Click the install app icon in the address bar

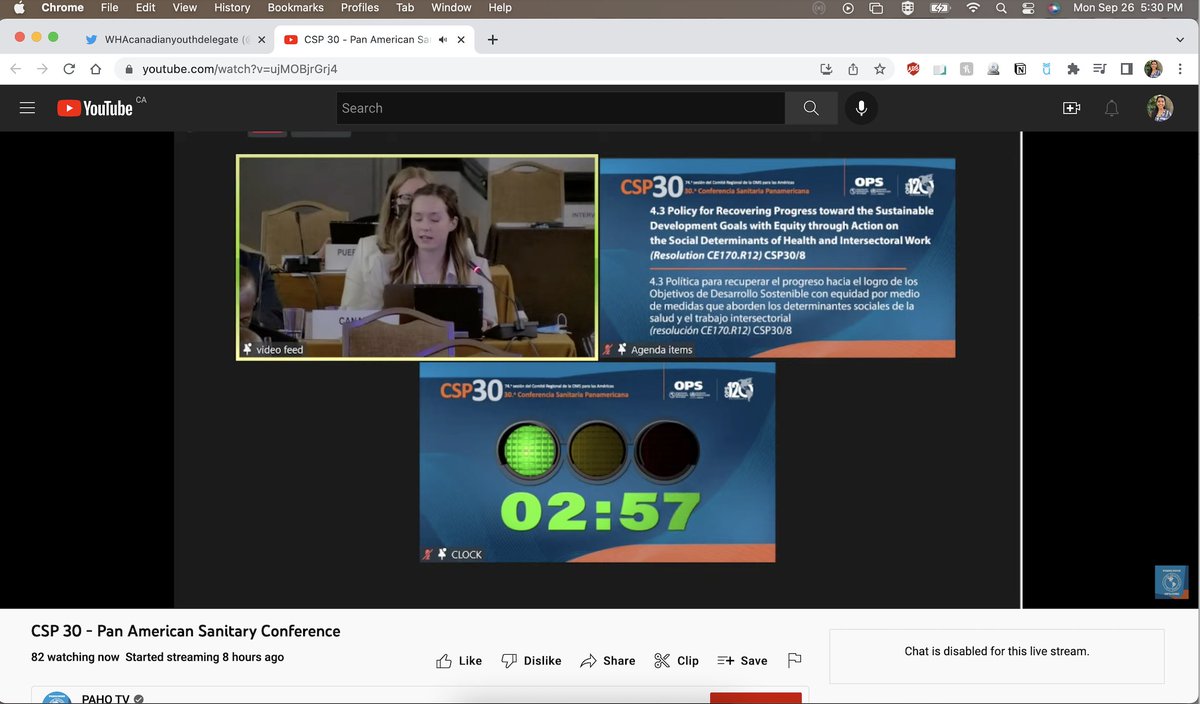826,69
